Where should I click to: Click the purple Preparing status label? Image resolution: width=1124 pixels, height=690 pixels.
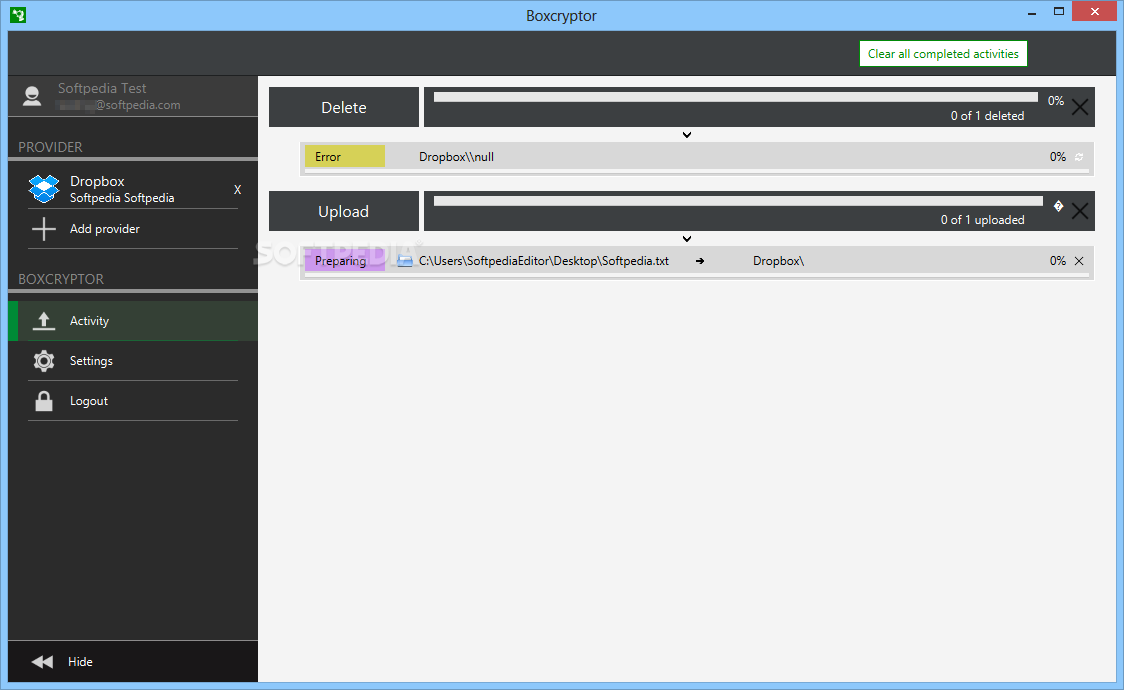coord(345,261)
